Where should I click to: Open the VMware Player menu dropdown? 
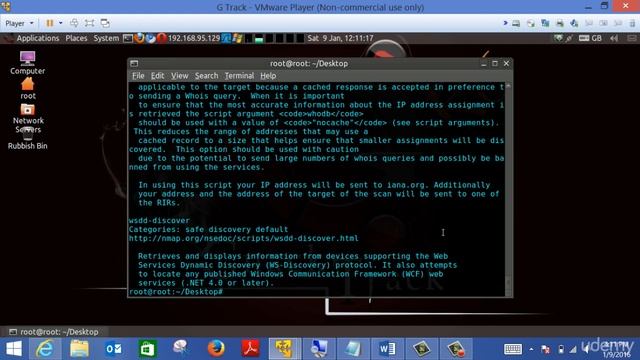coord(19,23)
